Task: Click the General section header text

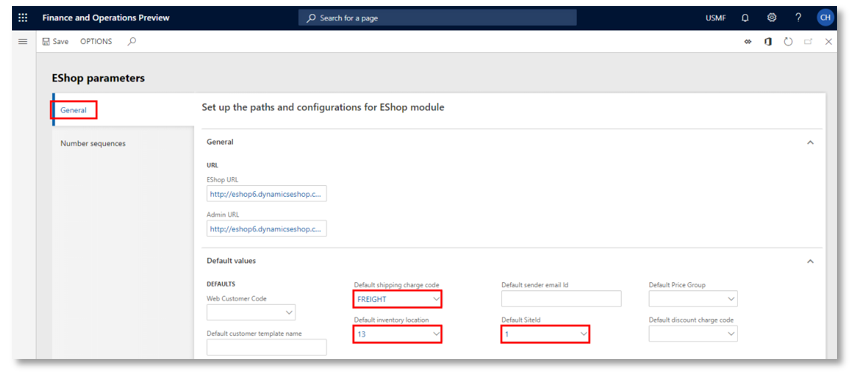Action: pos(220,142)
